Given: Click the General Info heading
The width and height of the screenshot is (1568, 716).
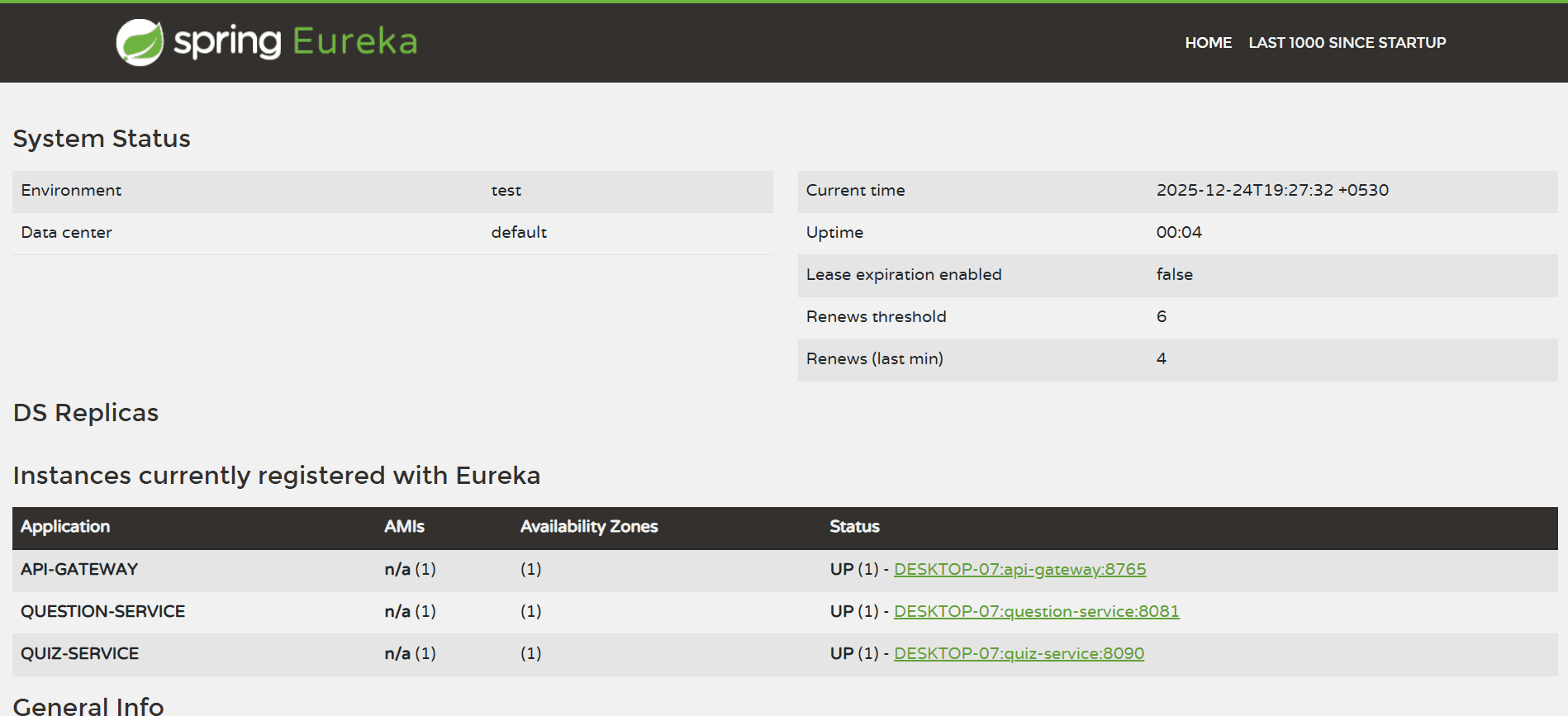Looking at the screenshot, I should (x=88, y=706).
